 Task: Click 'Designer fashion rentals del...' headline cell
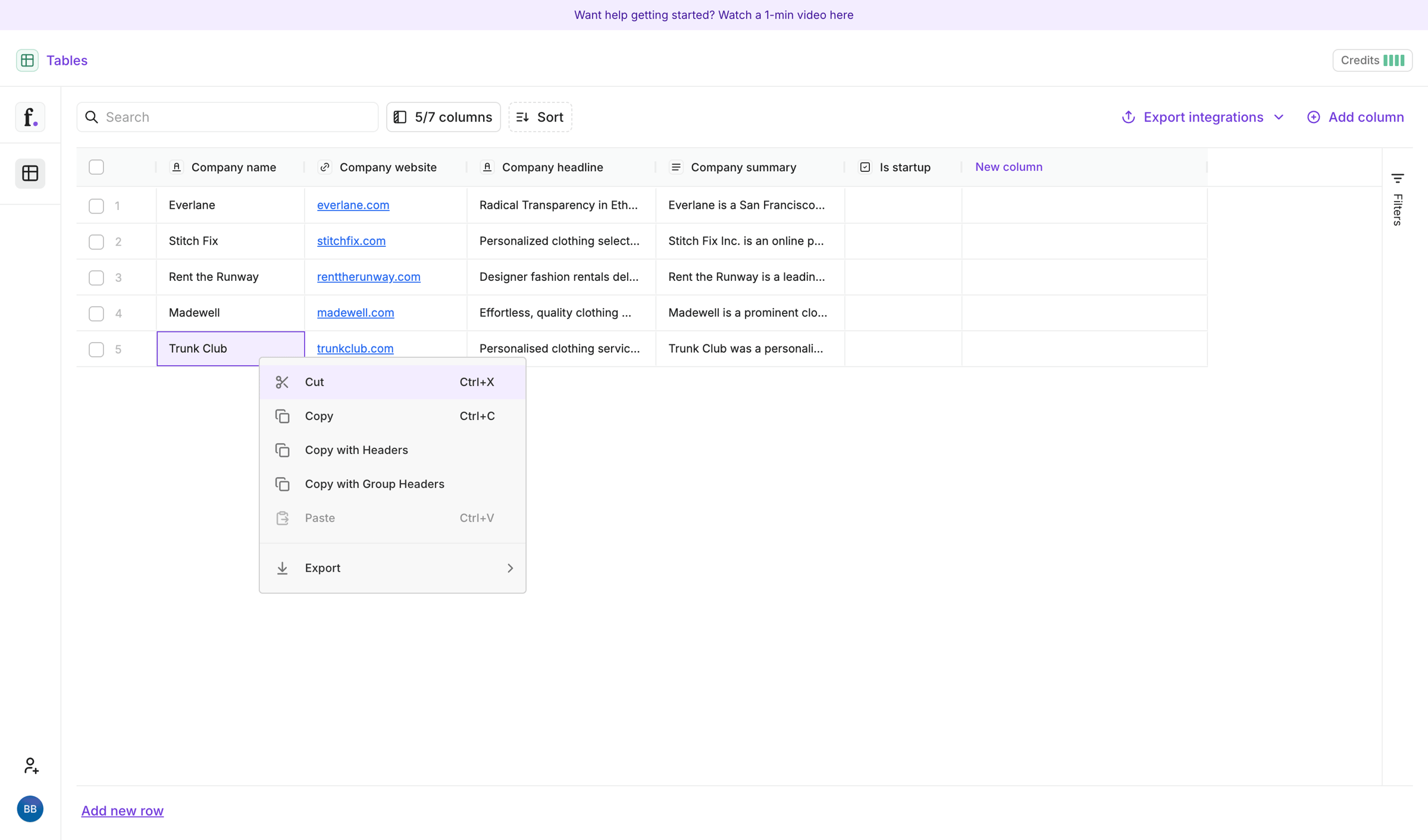[561, 277]
